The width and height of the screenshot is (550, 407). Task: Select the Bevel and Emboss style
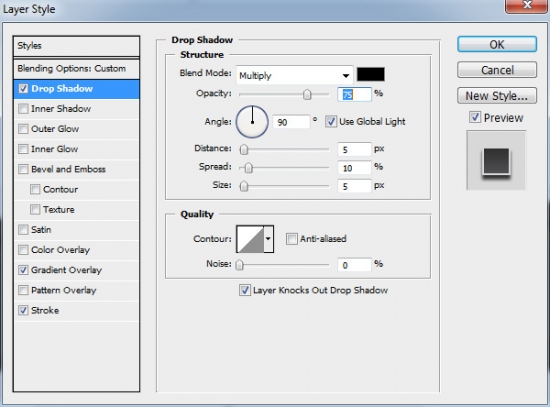68,169
